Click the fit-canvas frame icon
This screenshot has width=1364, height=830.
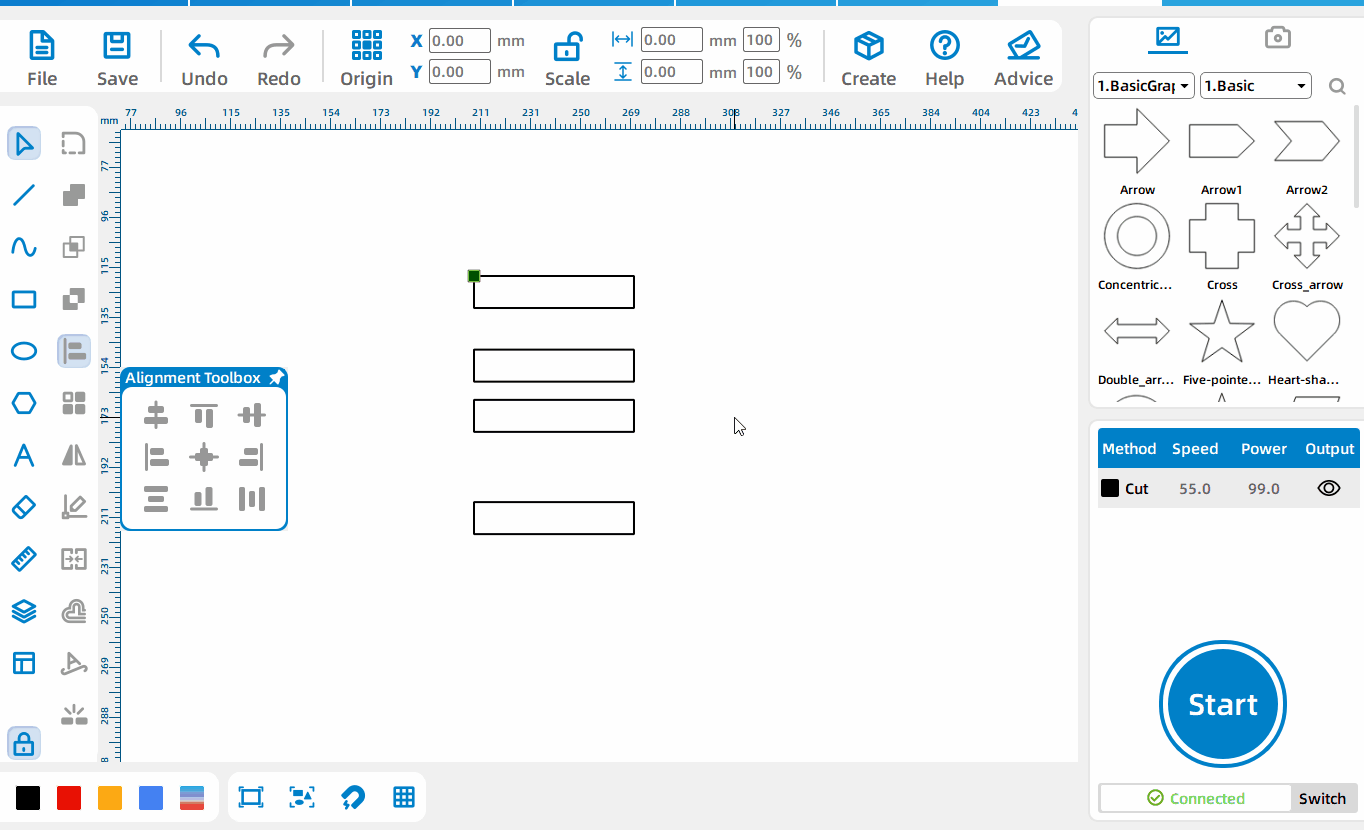250,797
